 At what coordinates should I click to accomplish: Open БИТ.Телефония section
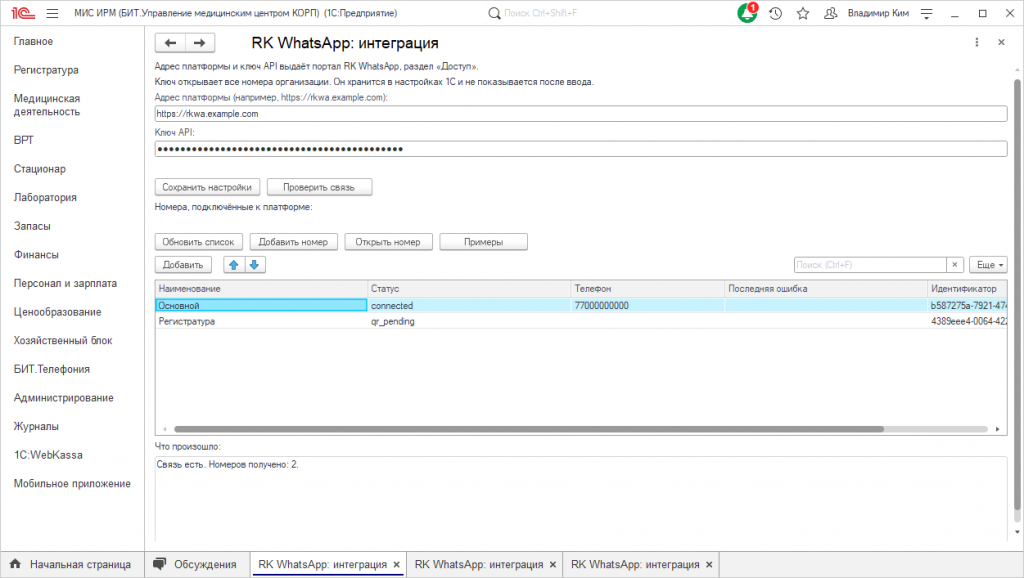tap(52, 369)
